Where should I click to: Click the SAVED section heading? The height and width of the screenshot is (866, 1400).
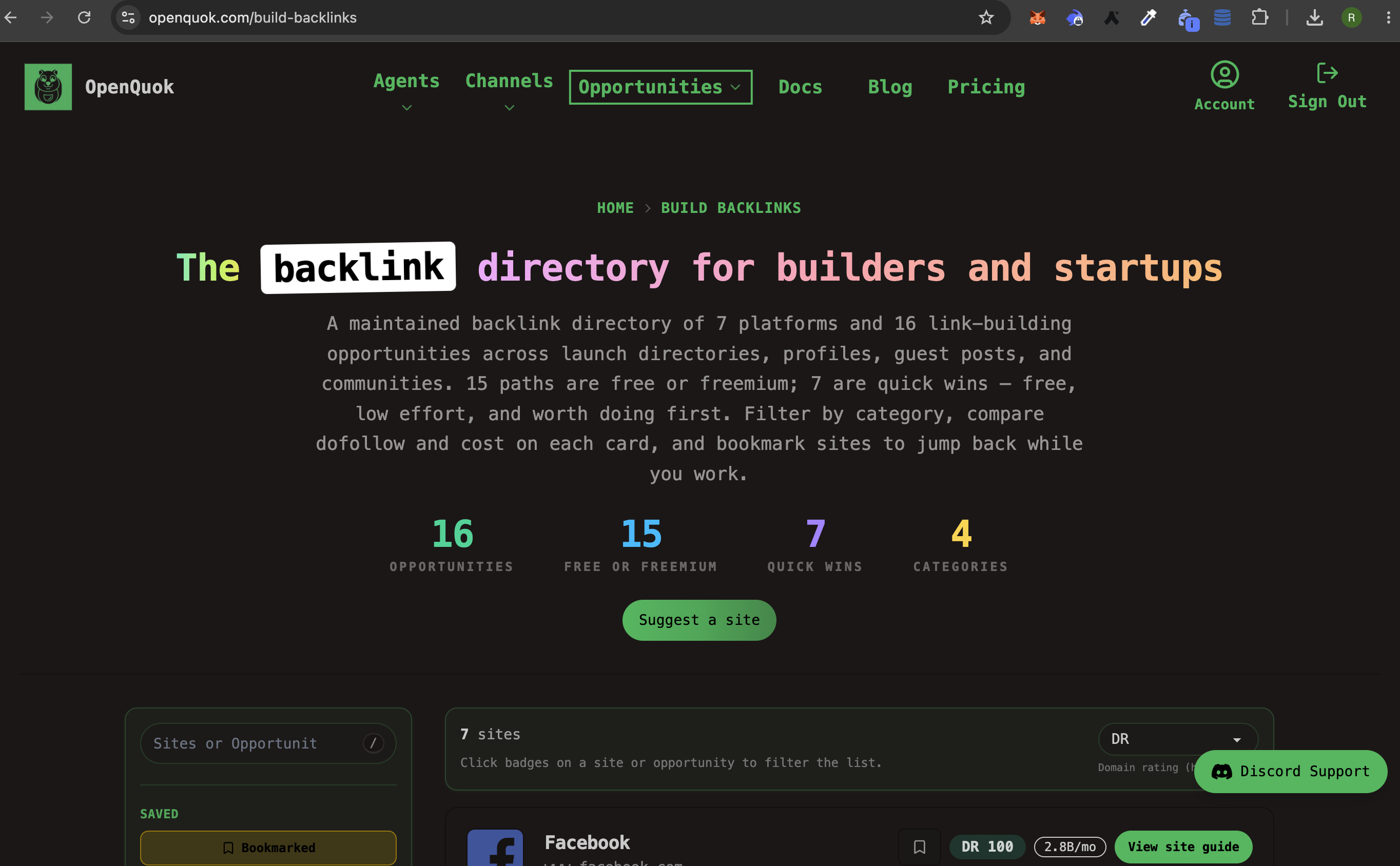[x=159, y=814]
